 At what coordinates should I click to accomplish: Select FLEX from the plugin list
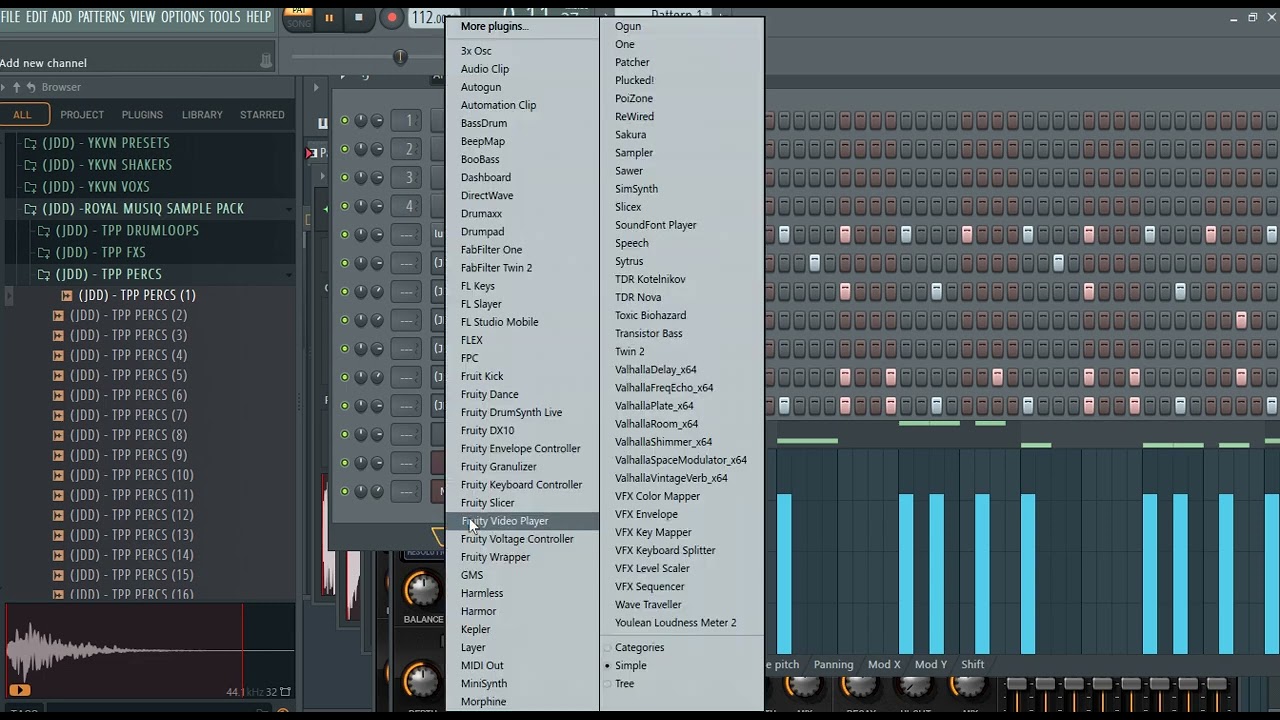point(472,340)
